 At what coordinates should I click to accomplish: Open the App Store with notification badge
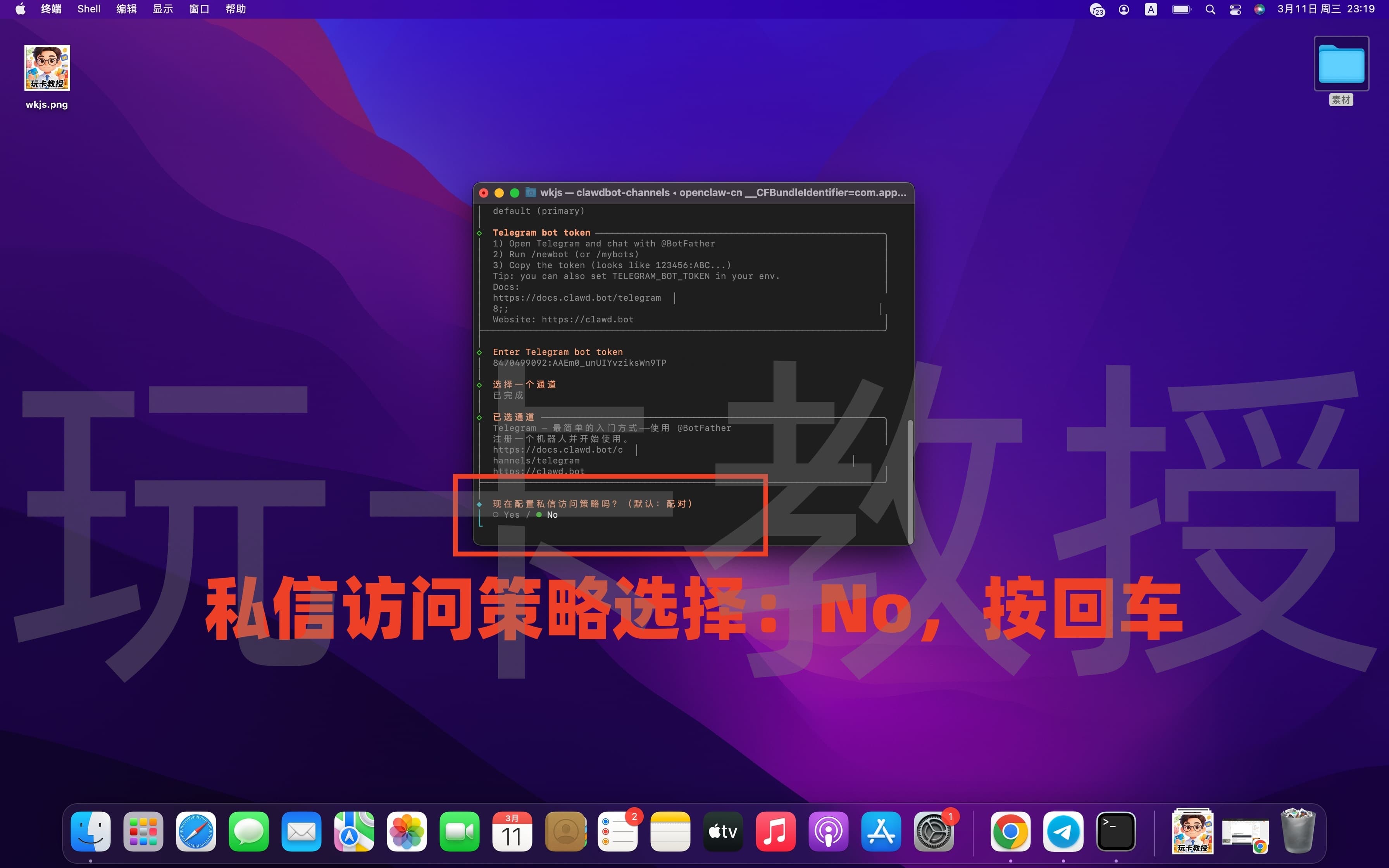tap(881, 831)
